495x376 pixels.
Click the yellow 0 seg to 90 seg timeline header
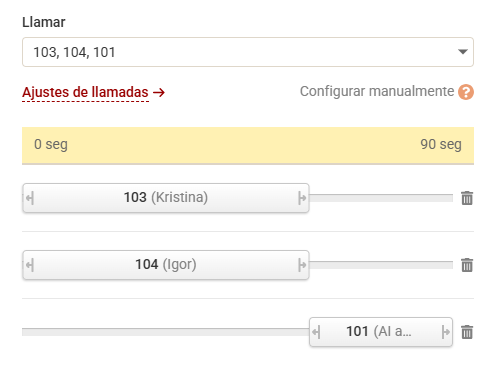click(x=248, y=145)
